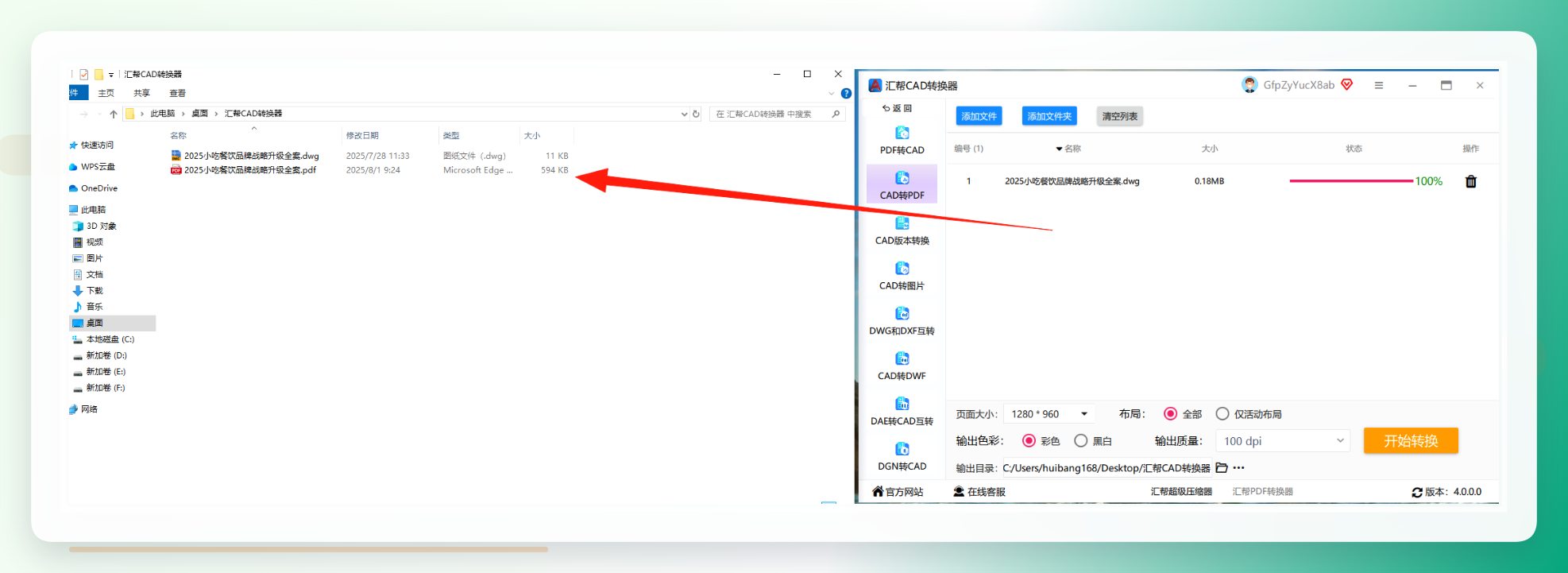Go up one folder level in Explorer
Image resolution: width=1568 pixels, height=573 pixels.
click(114, 114)
